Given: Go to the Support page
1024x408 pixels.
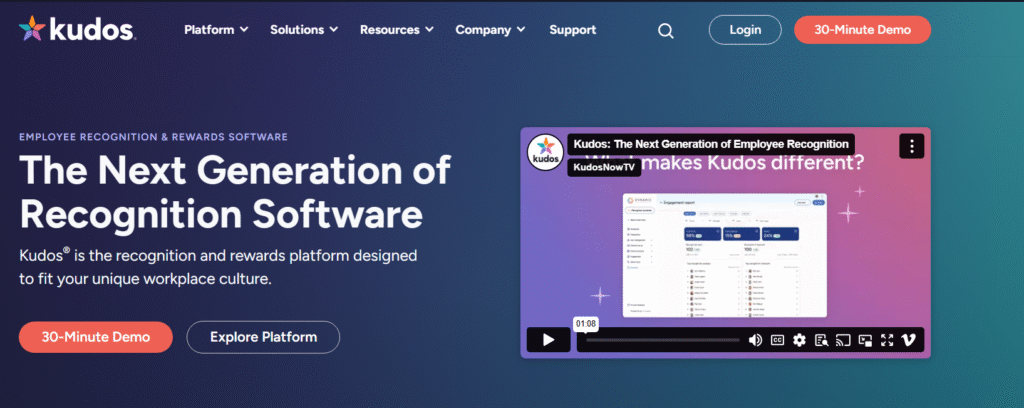Looking at the screenshot, I should [x=573, y=29].
